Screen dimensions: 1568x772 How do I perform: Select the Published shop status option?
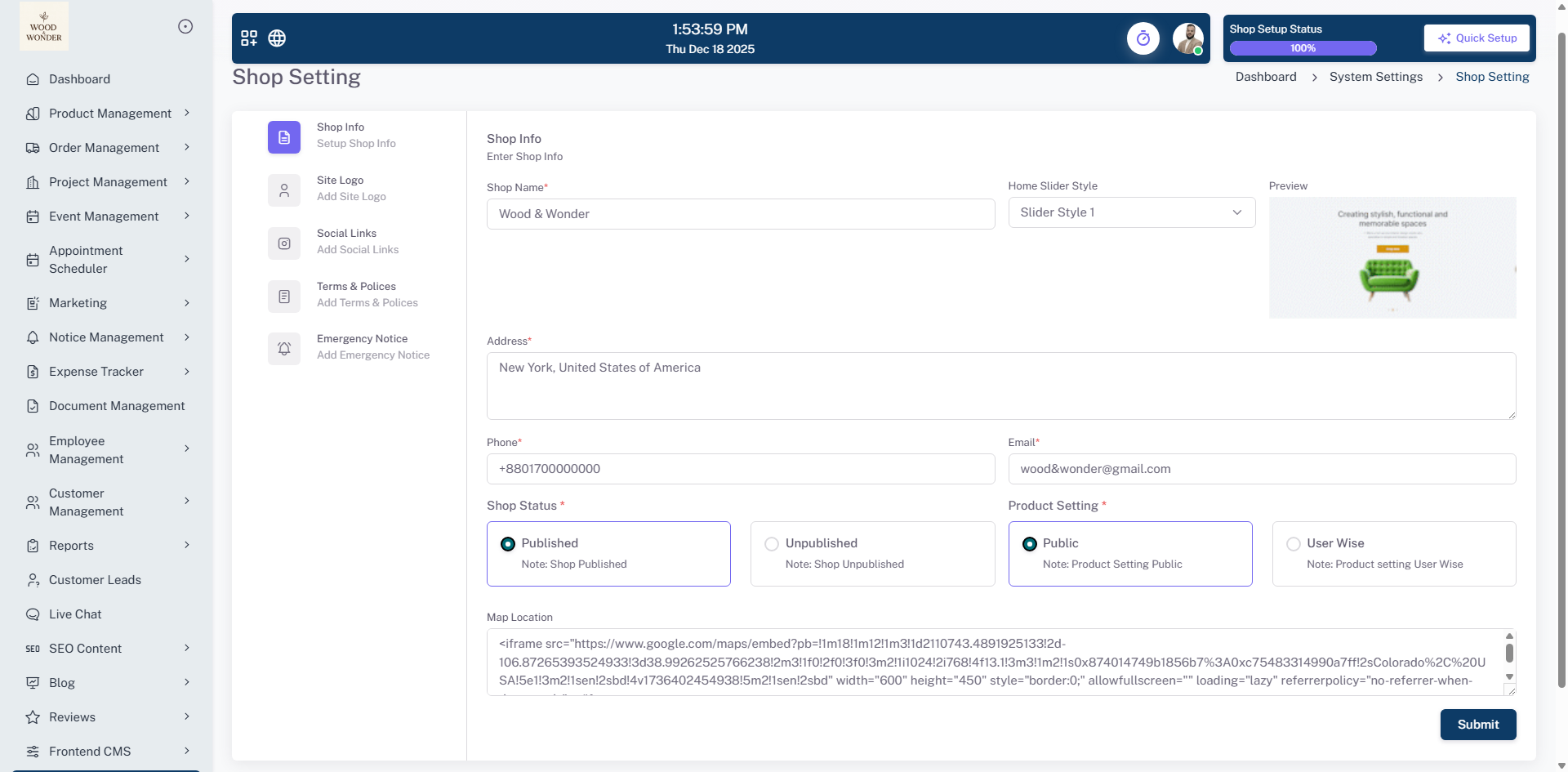pos(508,544)
